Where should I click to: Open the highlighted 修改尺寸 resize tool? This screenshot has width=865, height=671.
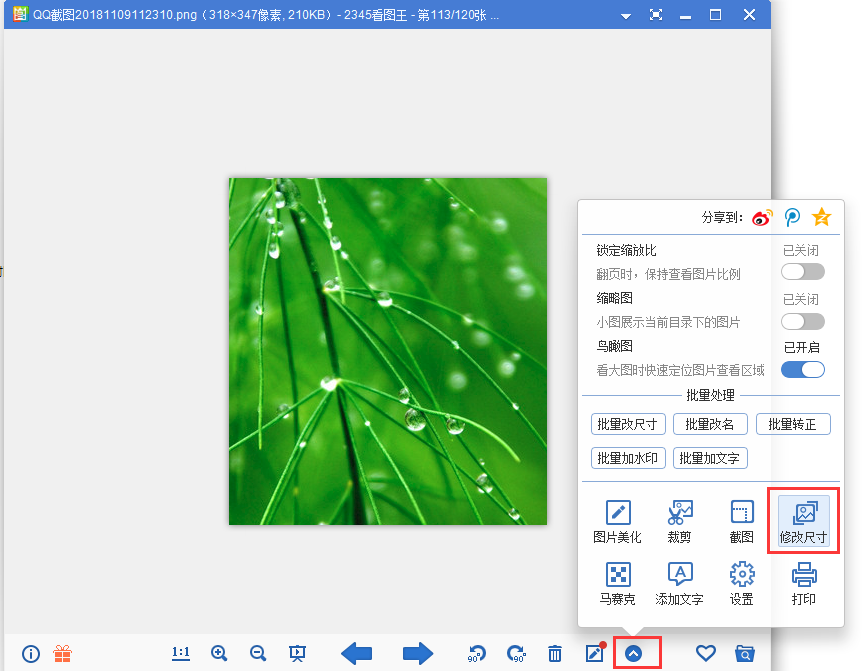pos(803,521)
